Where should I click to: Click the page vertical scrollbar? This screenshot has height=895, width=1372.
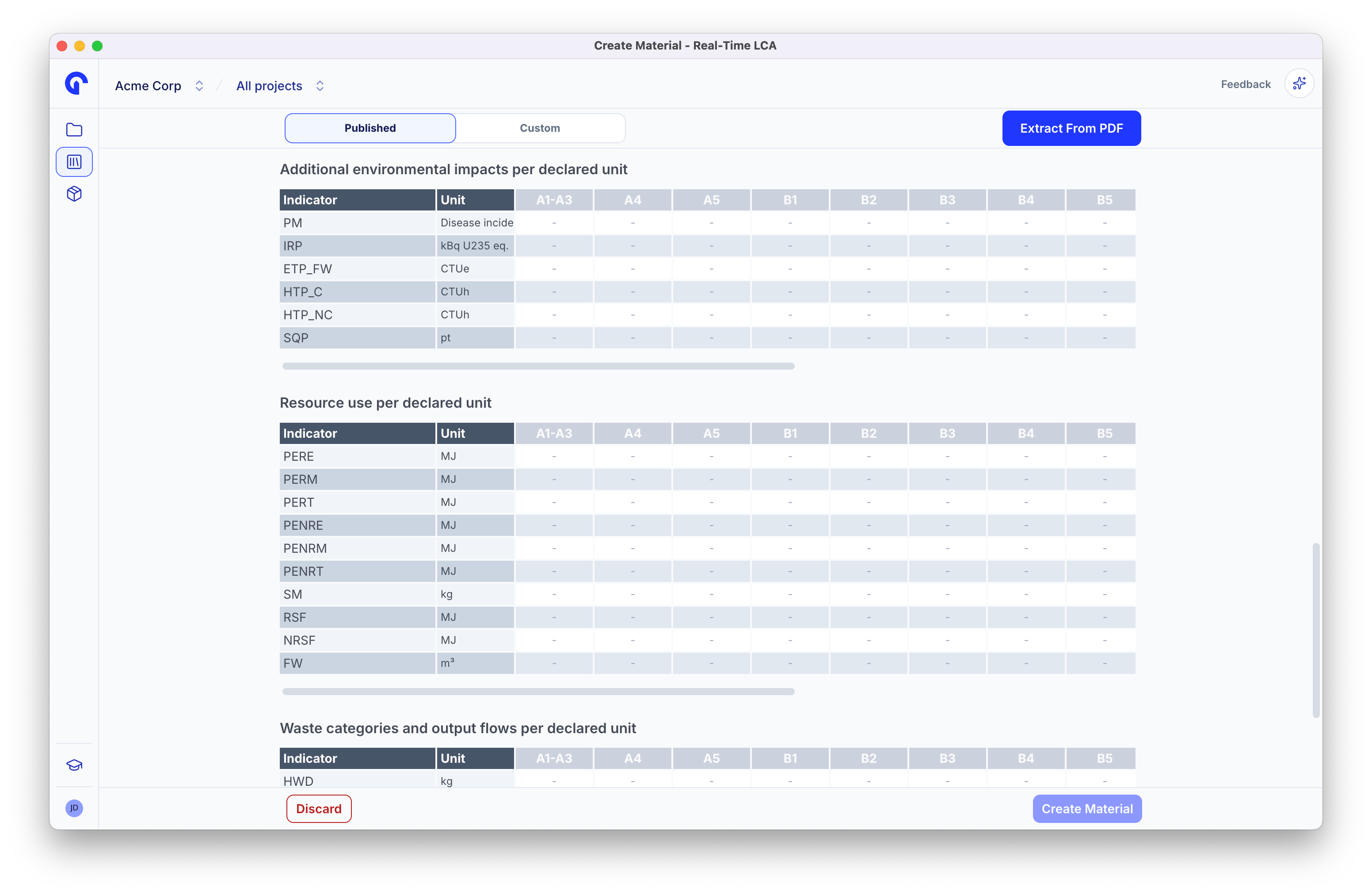pos(1315,630)
